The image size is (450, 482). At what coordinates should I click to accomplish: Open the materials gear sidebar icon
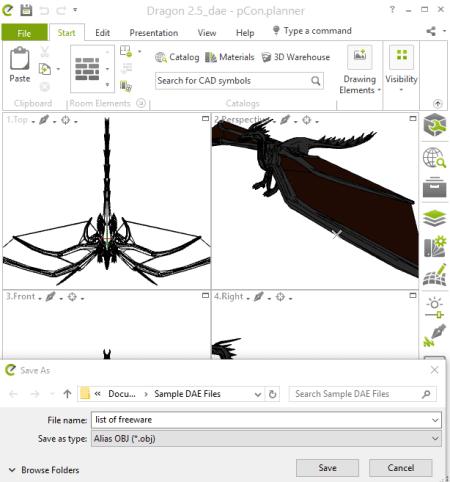(x=434, y=246)
